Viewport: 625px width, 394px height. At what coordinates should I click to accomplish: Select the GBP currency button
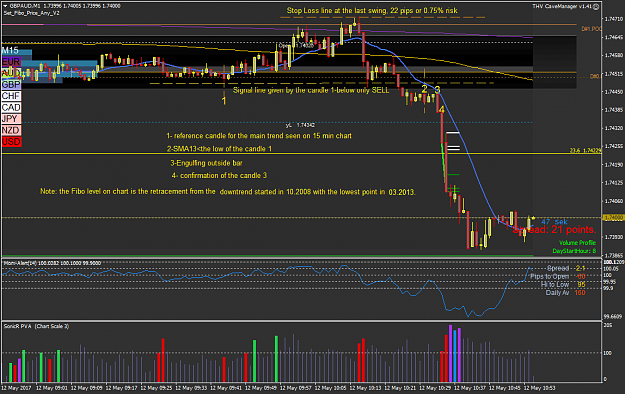pyautogui.click(x=11, y=85)
